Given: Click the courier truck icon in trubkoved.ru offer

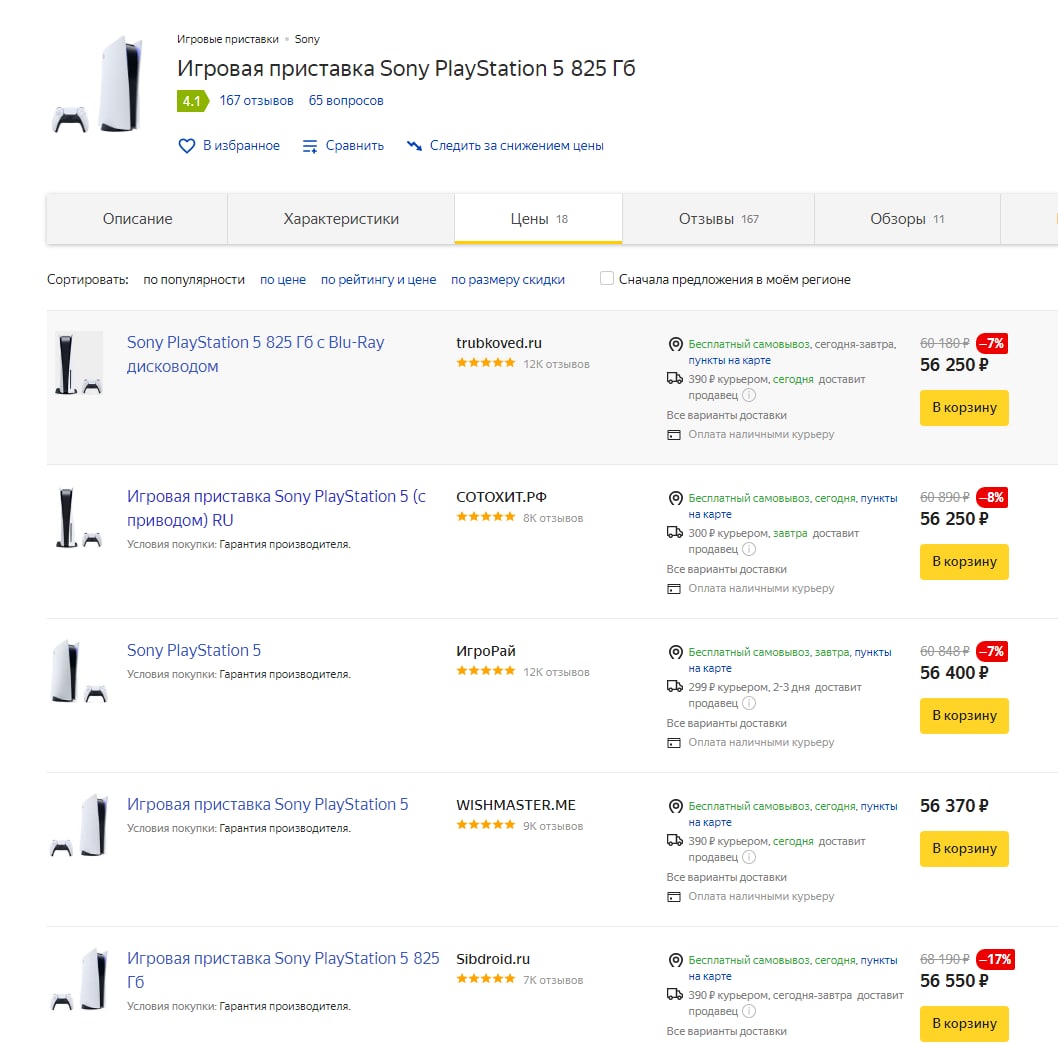Looking at the screenshot, I should pos(675,378).
